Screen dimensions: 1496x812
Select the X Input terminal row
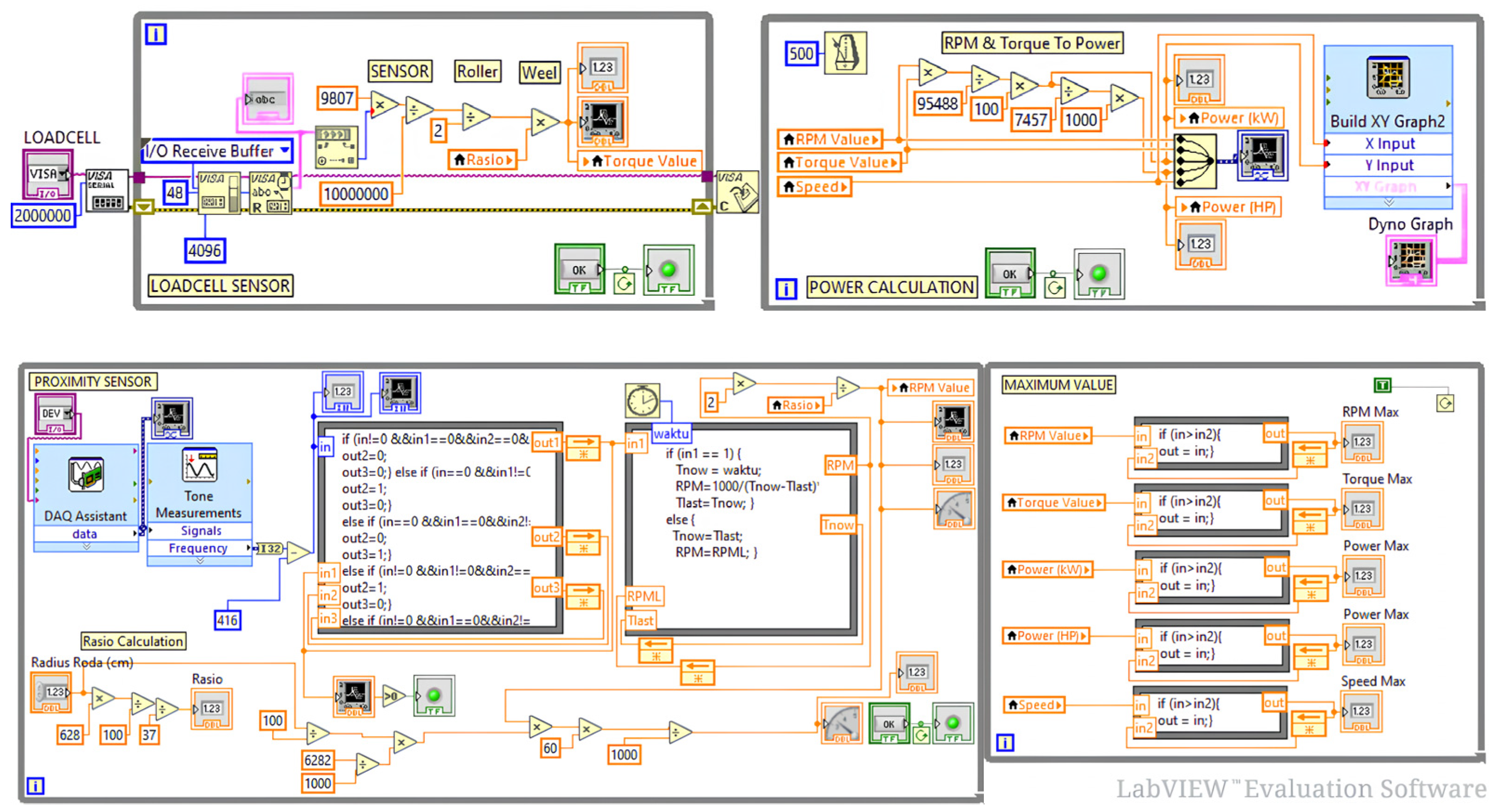[x=1389, y=143]
